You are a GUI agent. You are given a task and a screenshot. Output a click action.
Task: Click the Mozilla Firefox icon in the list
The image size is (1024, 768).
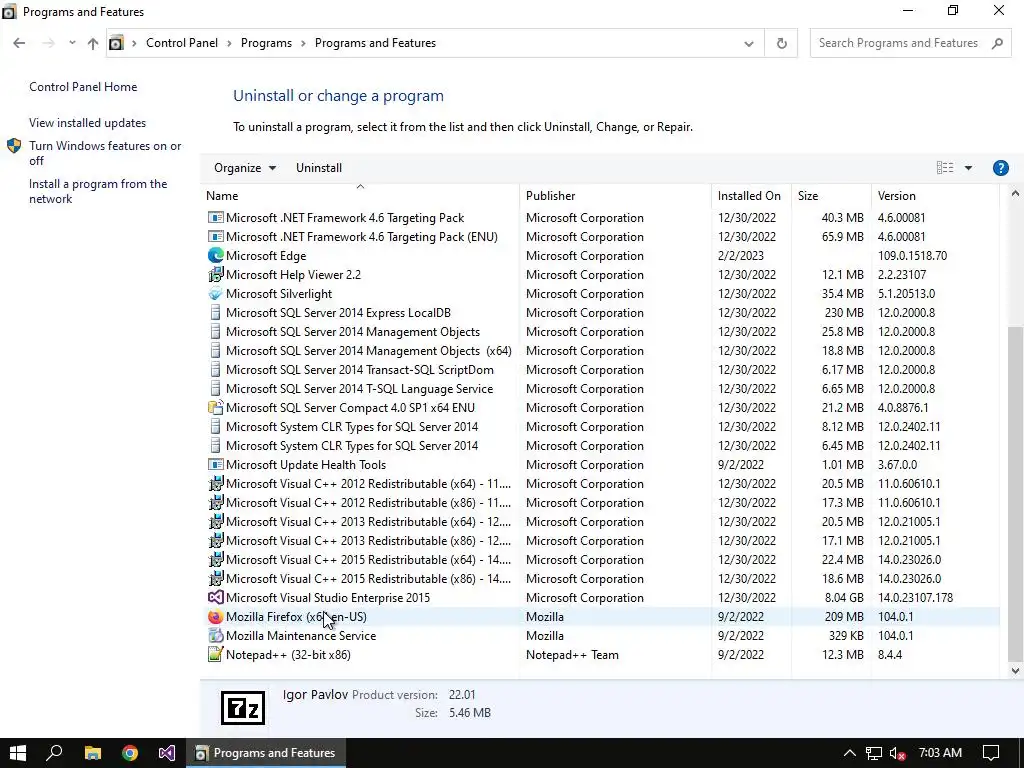point(215,616)
